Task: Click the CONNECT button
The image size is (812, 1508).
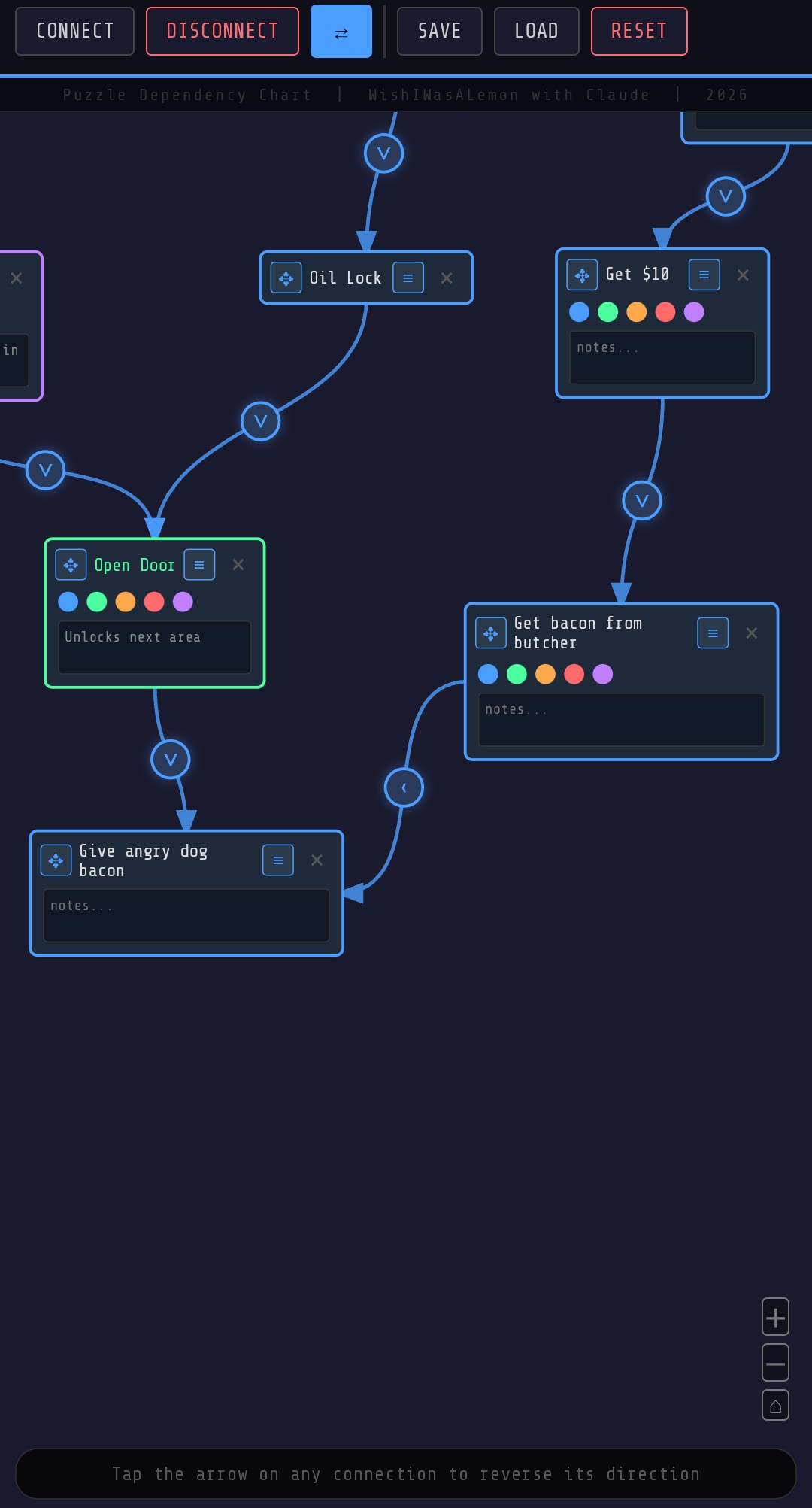Action: (74, 31)
